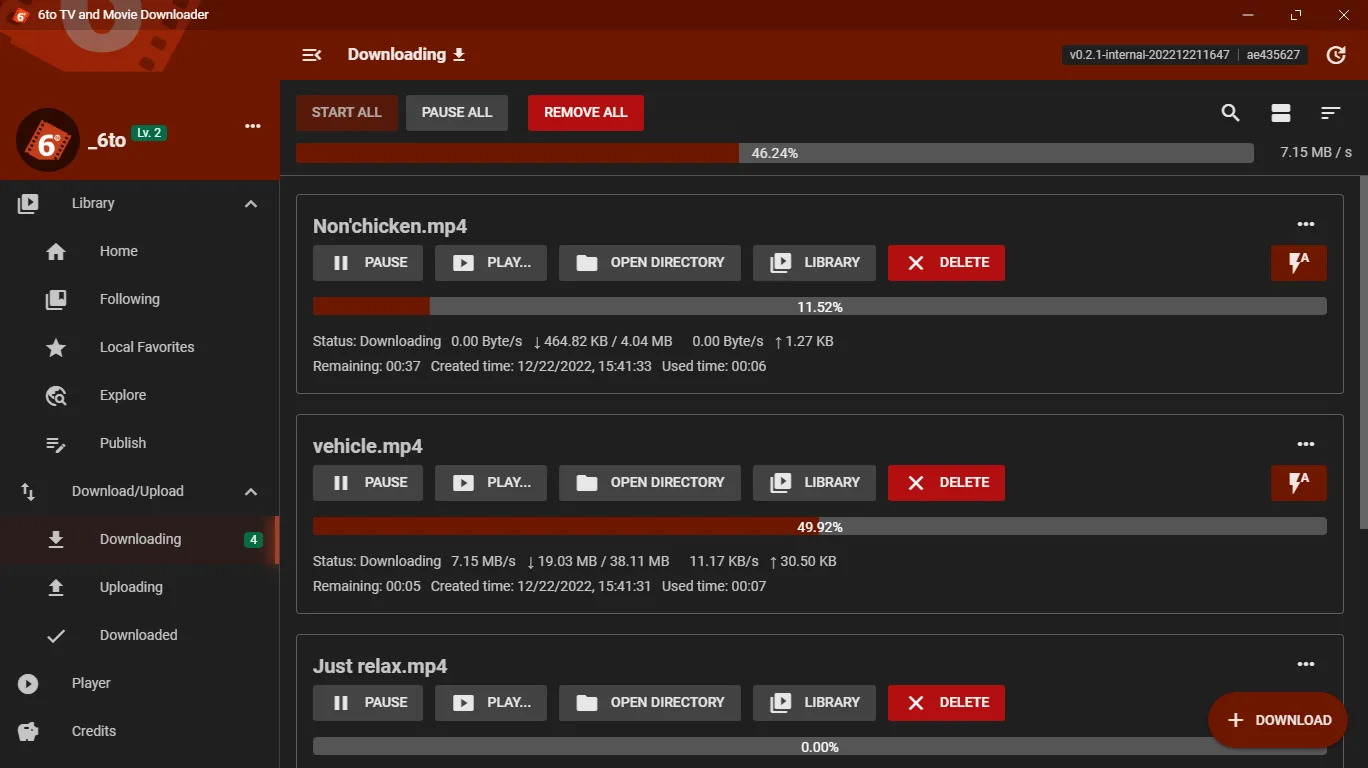Viewport: 1368px width, 768px height.
Task: Click the PAUSE ALL button
Action: click(x=457, y=113)
